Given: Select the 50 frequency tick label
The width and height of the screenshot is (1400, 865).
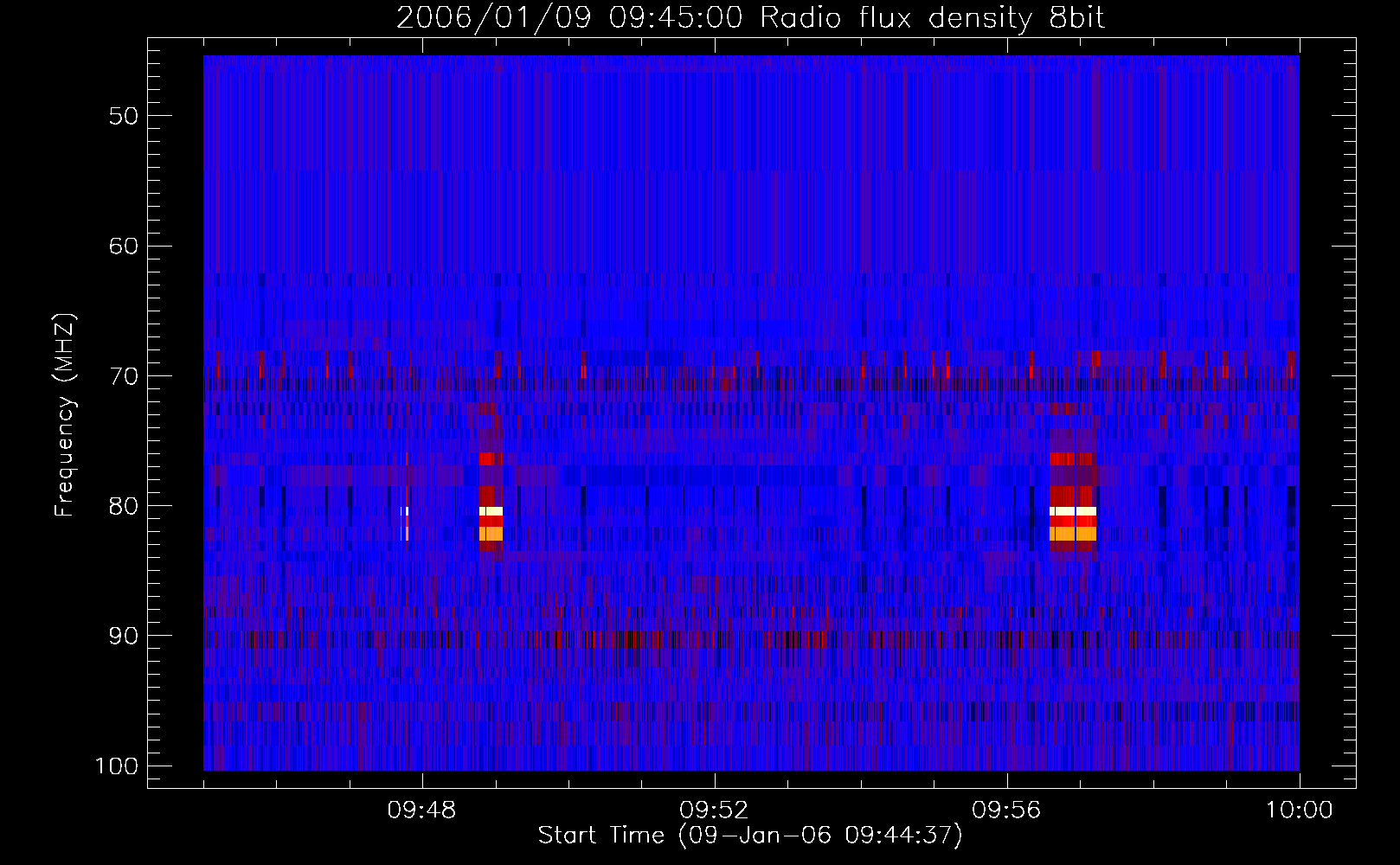Looking at the screenshot, I should pos(124,116).
